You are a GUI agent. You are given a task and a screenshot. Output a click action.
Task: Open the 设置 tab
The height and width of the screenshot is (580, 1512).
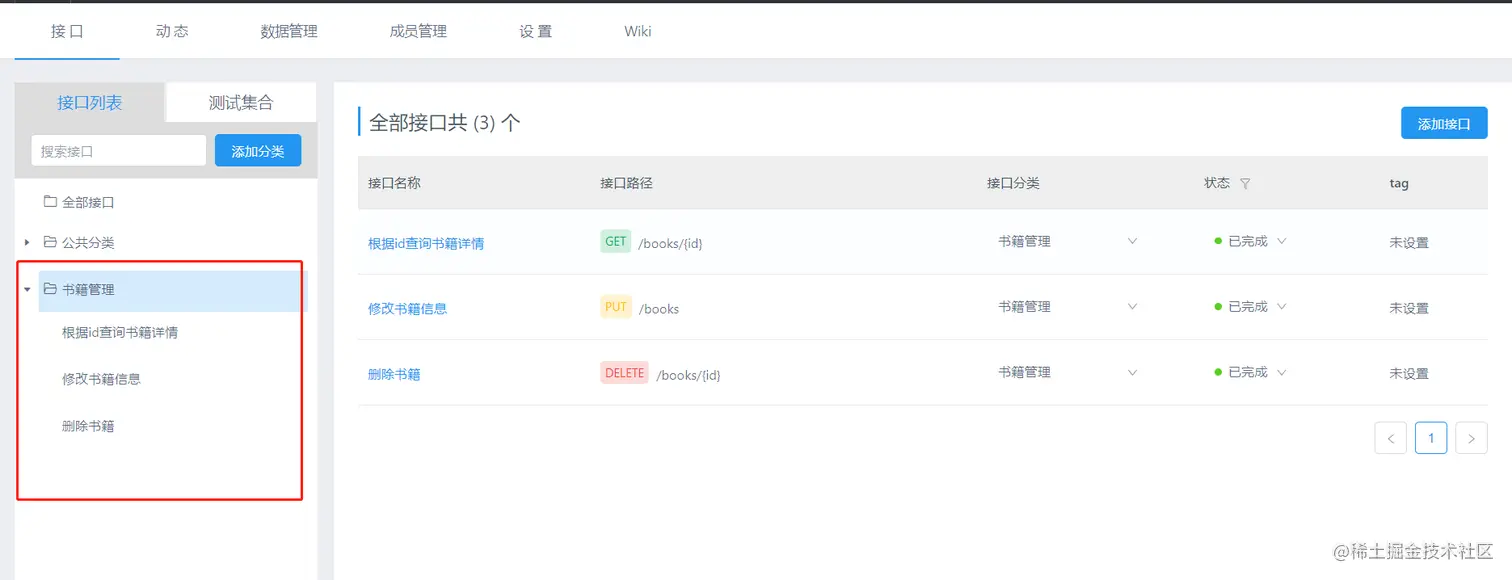[x=536, y=31]
